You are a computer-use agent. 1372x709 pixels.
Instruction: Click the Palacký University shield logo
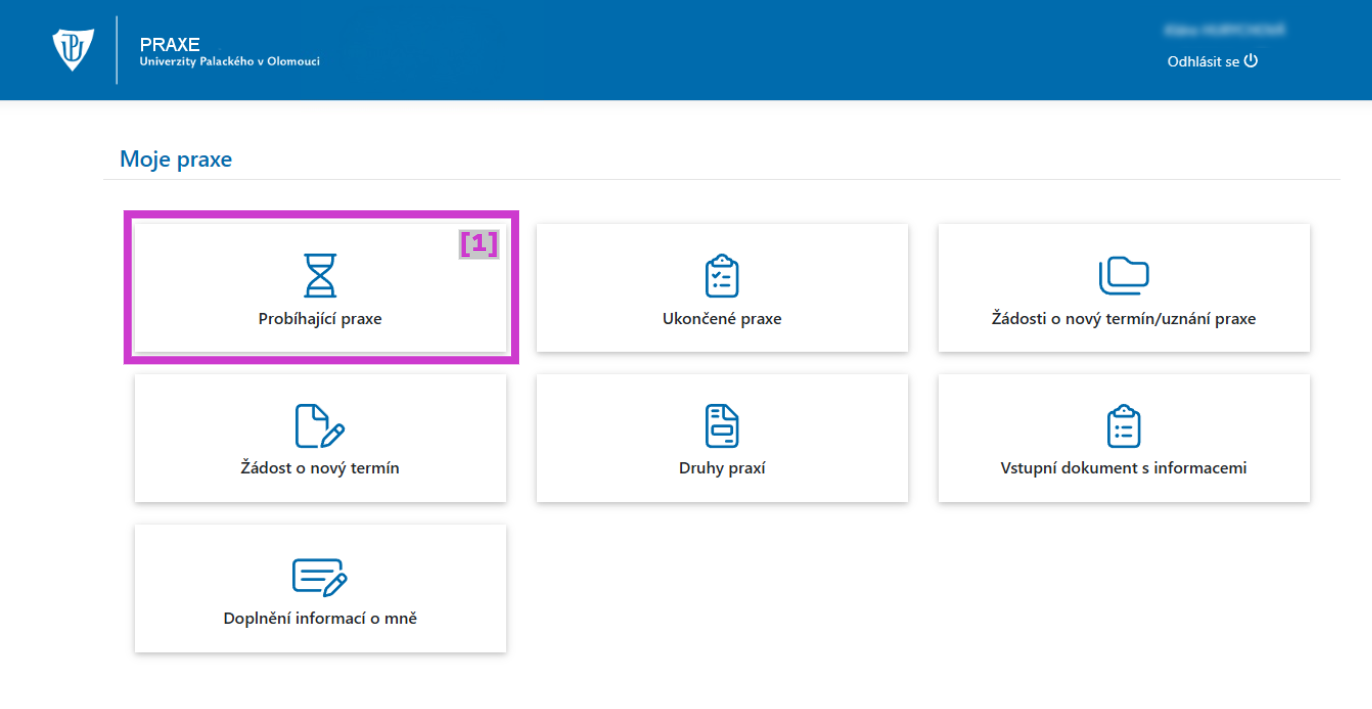(x=73, y=49)
